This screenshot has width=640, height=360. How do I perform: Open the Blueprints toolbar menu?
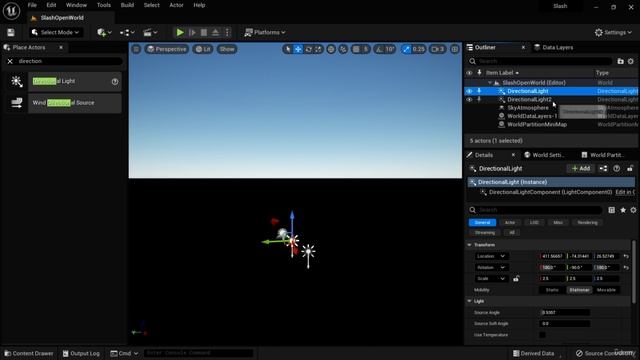(127, 32)
